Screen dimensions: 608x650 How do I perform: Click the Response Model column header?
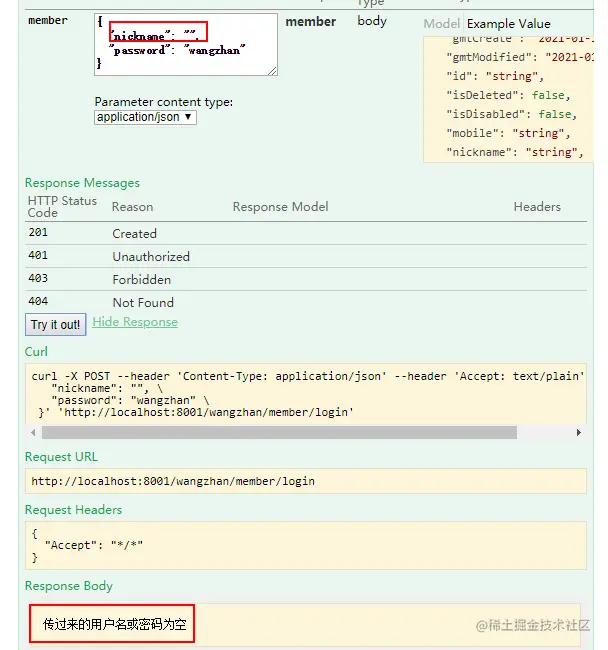pos(280,206)
